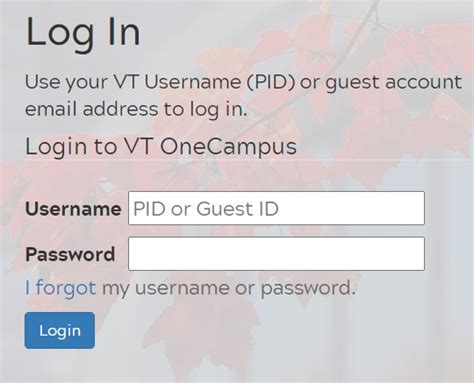The width and height of the screenshot is (474, 383).
Task: Select the bold Password label
Action: tap(70, 254)
